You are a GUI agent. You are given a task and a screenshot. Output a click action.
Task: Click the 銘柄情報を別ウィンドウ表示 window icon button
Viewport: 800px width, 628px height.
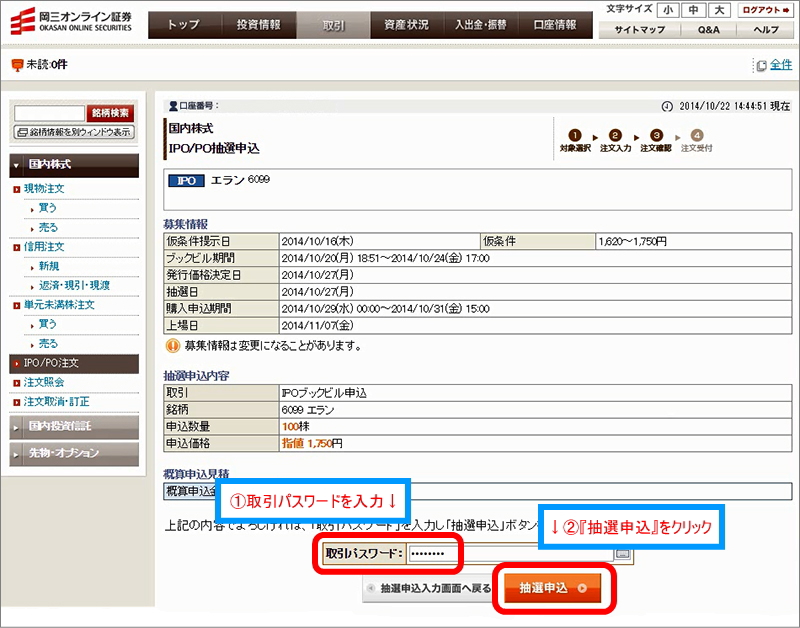[x=74, y=131]
